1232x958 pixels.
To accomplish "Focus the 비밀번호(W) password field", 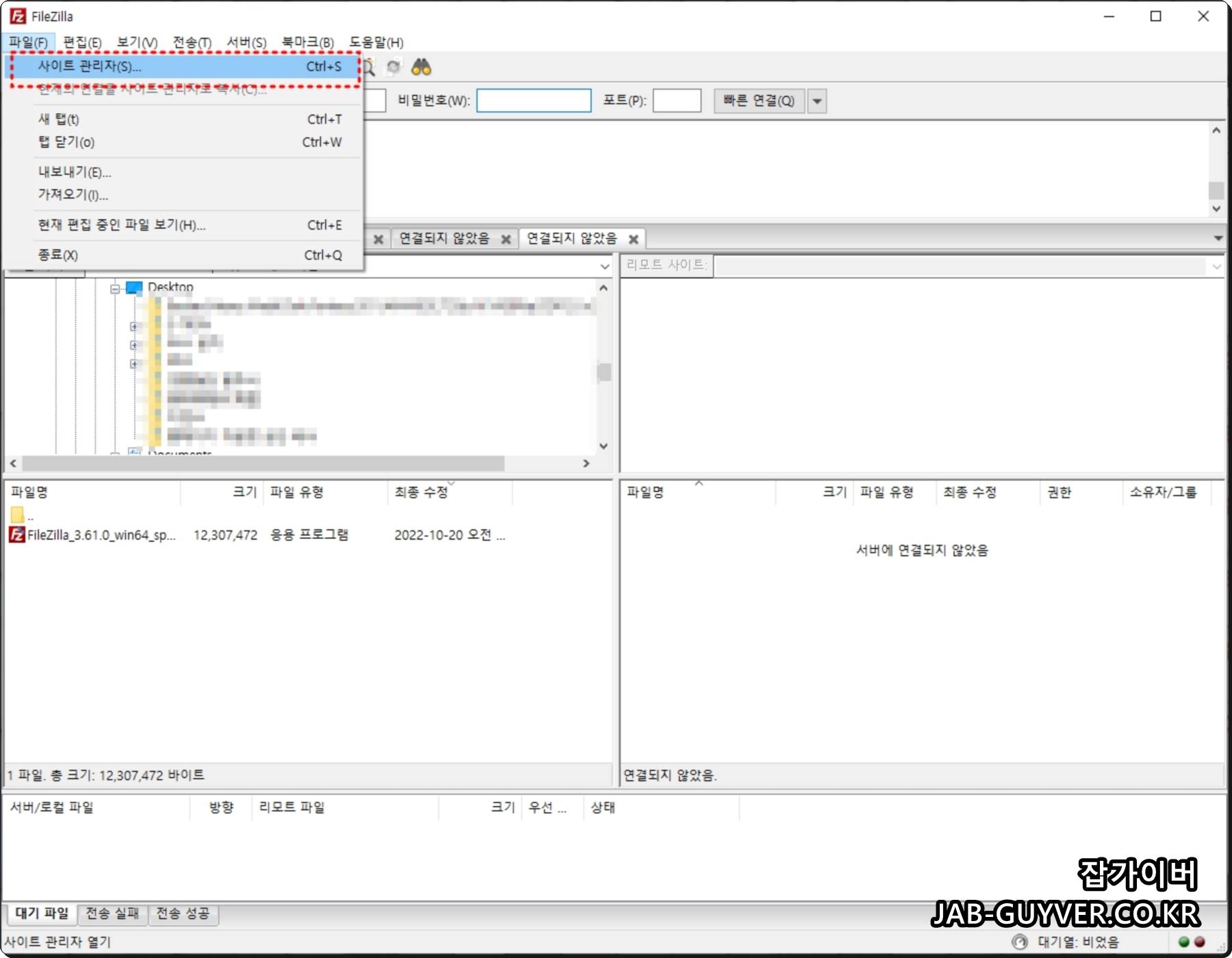I will pyautogui.click(x=534, y=101).
